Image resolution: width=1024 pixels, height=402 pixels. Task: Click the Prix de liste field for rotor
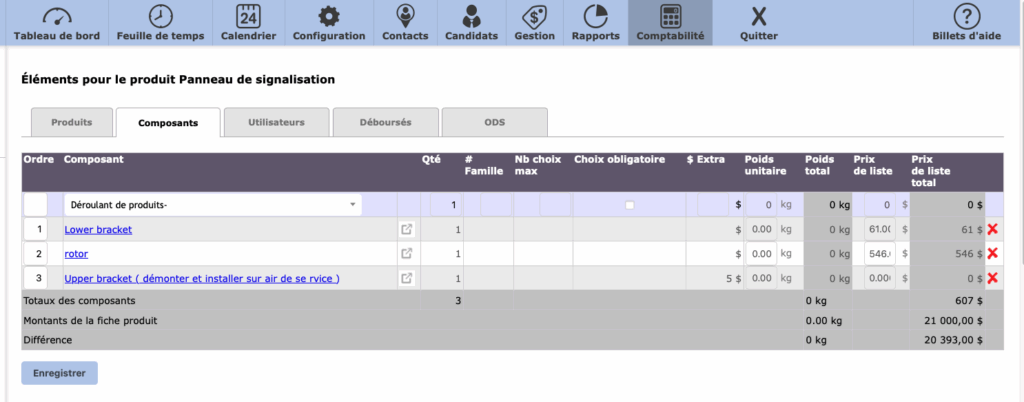click(x=879, y=254)
